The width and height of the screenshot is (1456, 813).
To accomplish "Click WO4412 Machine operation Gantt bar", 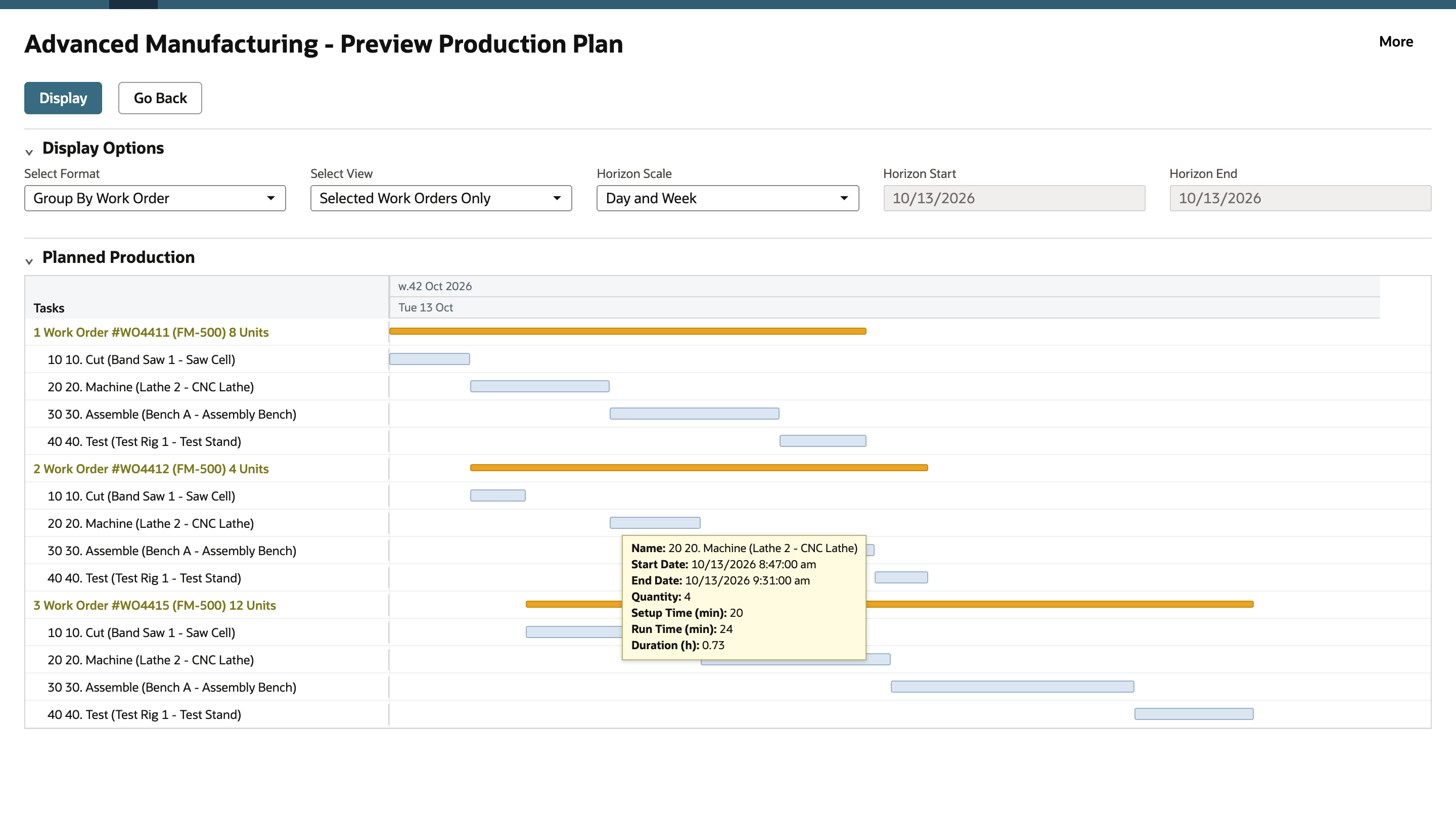I will click(x=655, y=523).
